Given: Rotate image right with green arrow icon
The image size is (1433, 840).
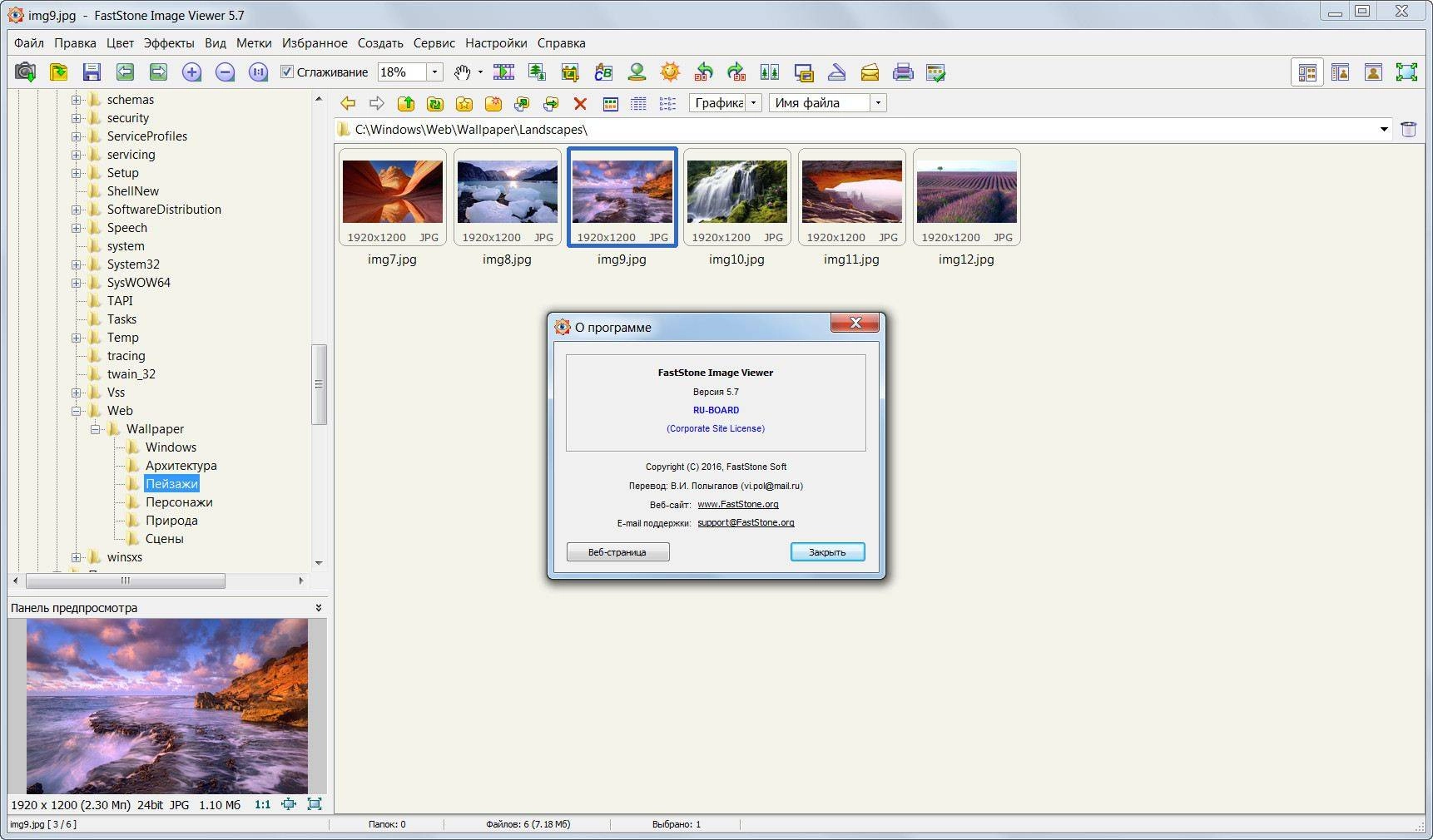Looking at the screenshot, I should [x=736, y=72].
